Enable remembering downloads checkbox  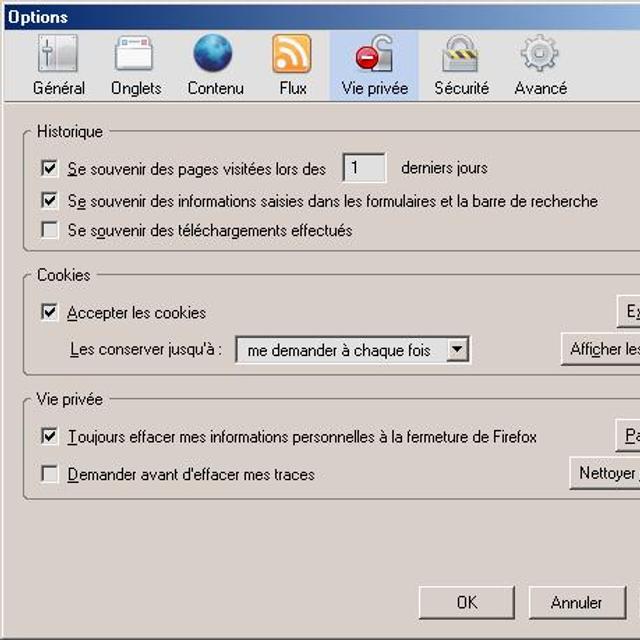tap(49, 230)
